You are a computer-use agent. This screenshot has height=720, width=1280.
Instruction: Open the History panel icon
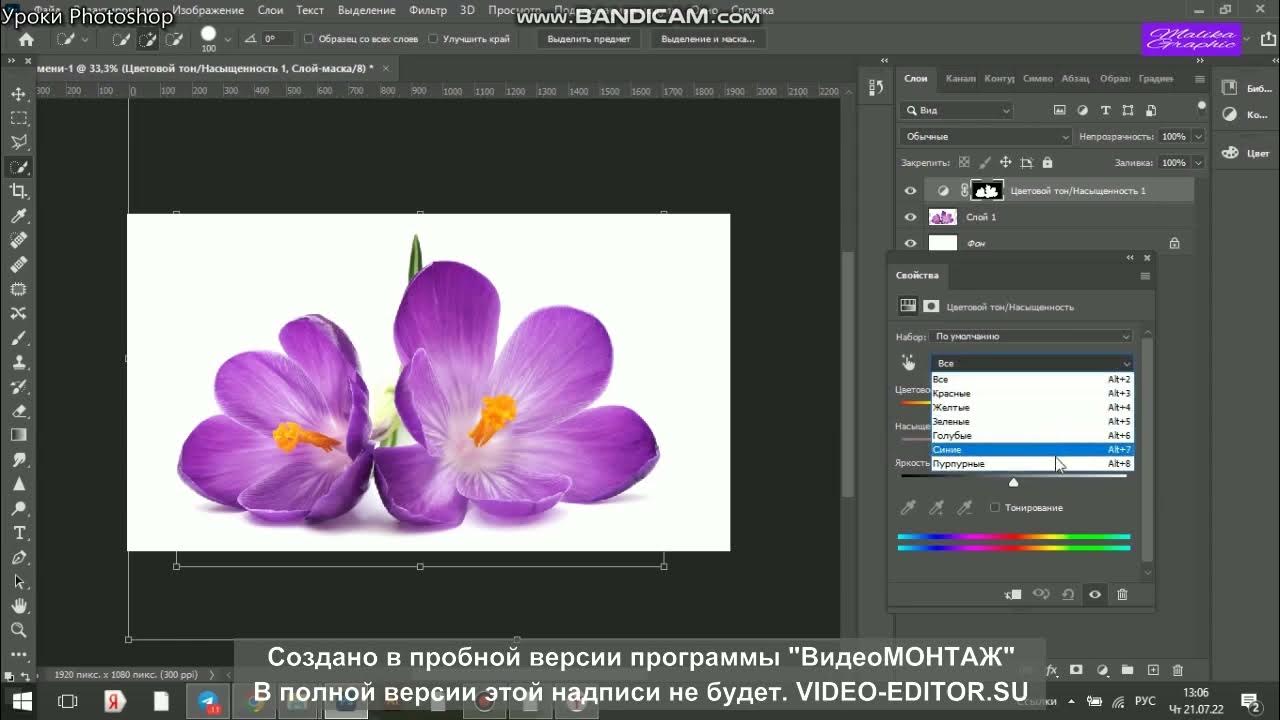pyautogui.click(x=877, y=88)
